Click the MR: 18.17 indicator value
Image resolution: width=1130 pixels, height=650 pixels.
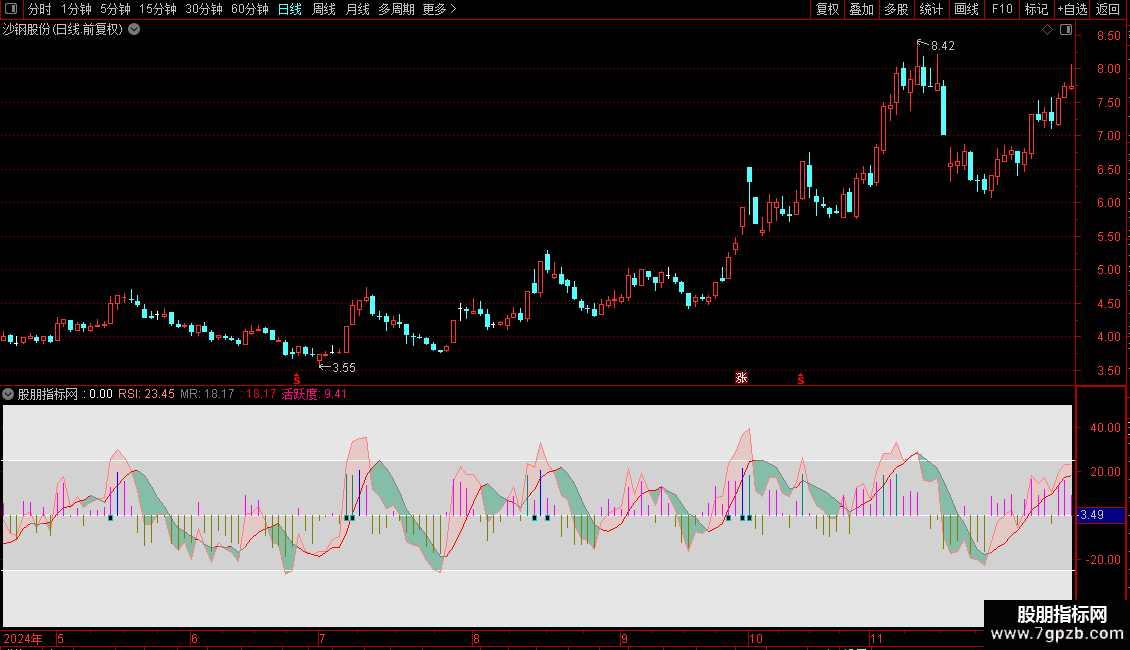(x=207, y=394)
